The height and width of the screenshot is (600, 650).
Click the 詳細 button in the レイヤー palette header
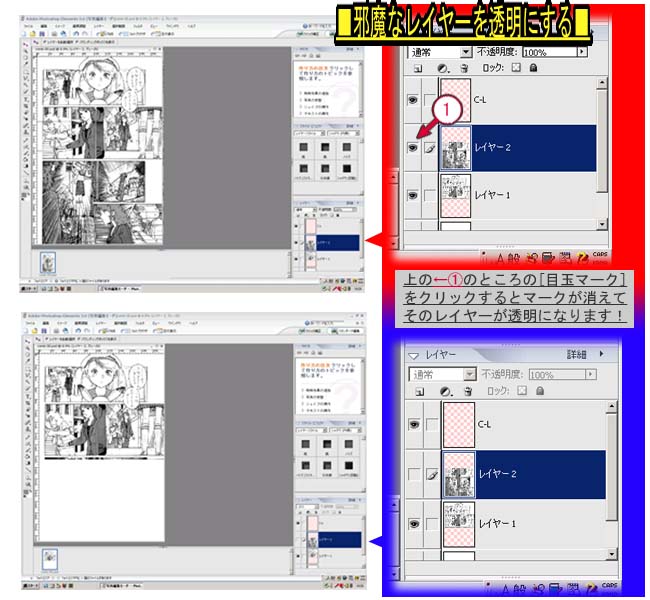pyautogui.click(x=576, y=354)
